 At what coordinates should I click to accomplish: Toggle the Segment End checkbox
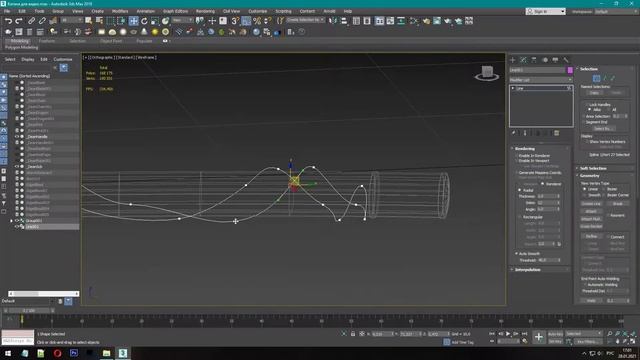584,122
